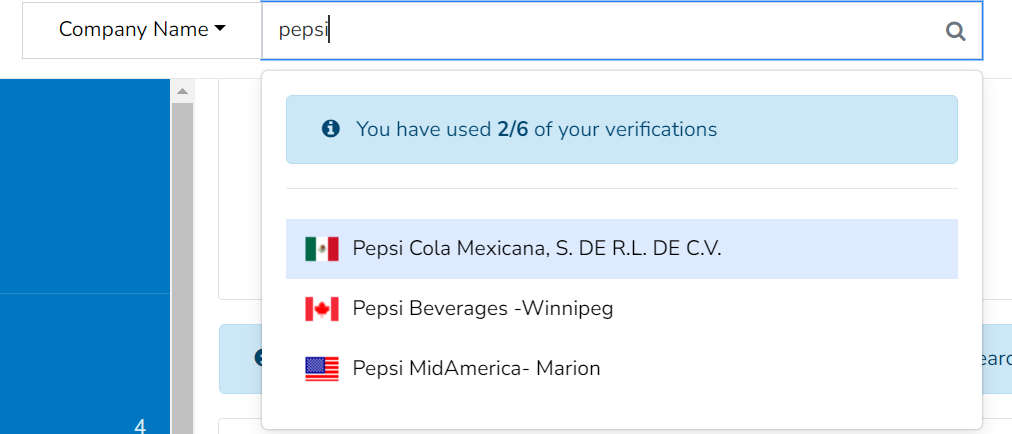Choose the Pepsi Beverages -Winnipeg suggestion
Image resolution: width=1012 pixels, height=434 pixels.
click(483, 309)
